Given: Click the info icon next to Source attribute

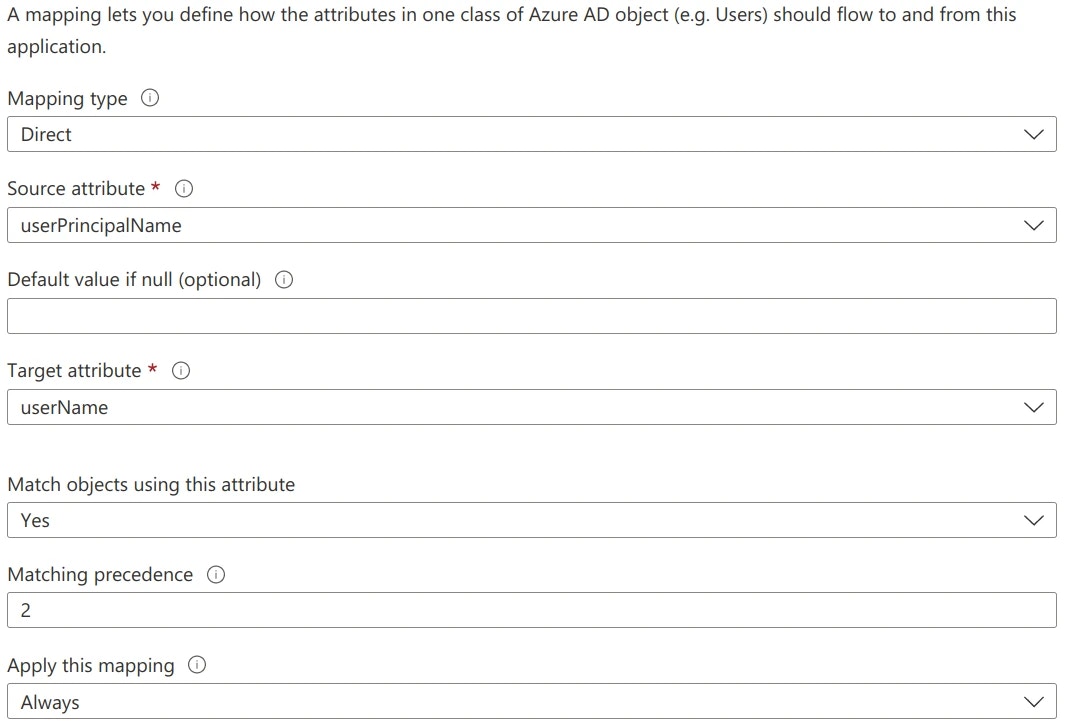Looking at the screenshot, I should pyautogui.click(x=184, y=189).
